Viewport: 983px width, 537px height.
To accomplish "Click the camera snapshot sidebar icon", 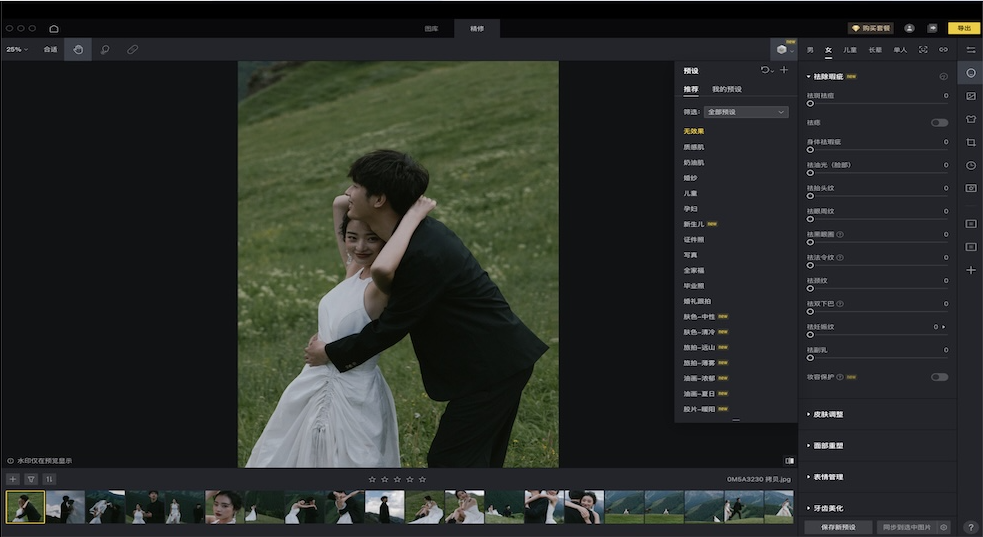I will click(970, 188).
